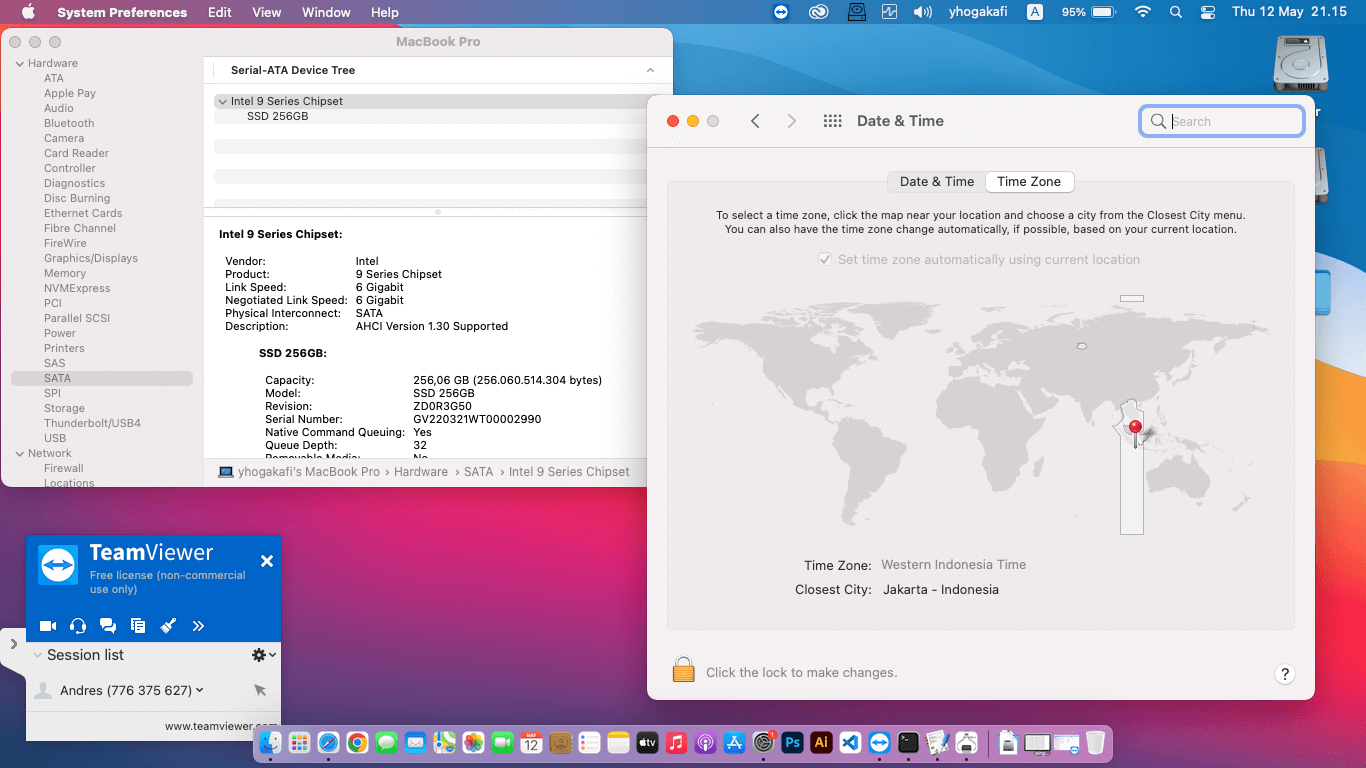The height and width of the screenshot is (768, 1366).
Task: Open Terminal from the dock
Action: 908,742
